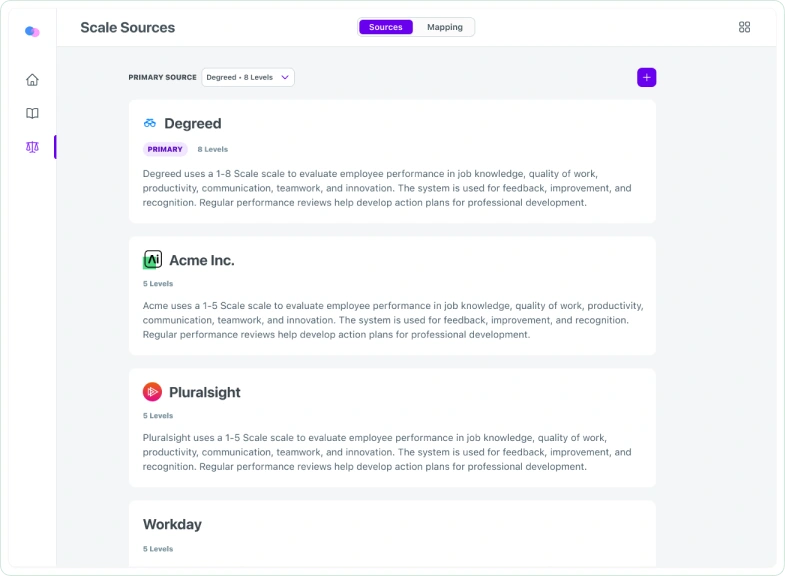Viewport: 785px width, 576px height.
Task: Click the app logo at top left
Action: [x=32, y=32]
